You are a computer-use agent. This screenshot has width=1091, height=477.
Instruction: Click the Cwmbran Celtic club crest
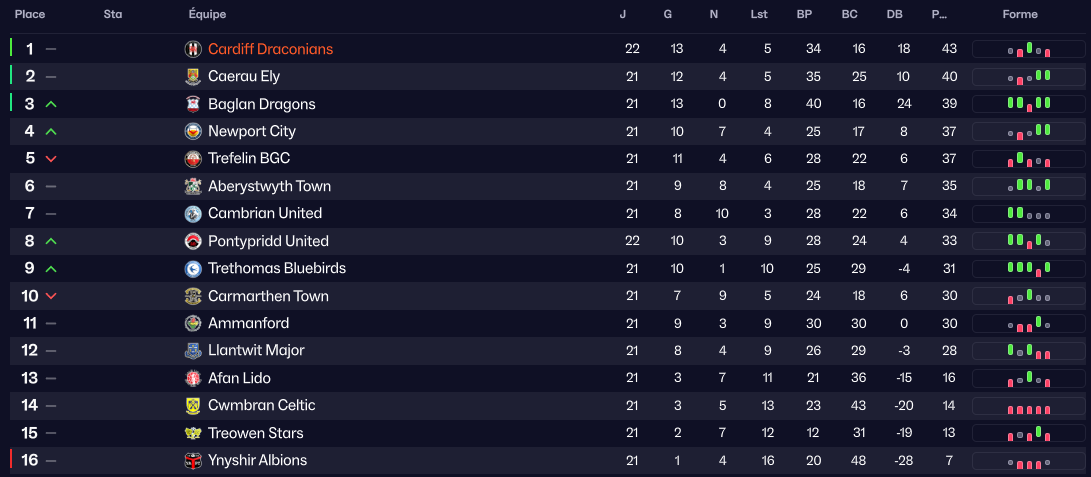pos(193,405)
